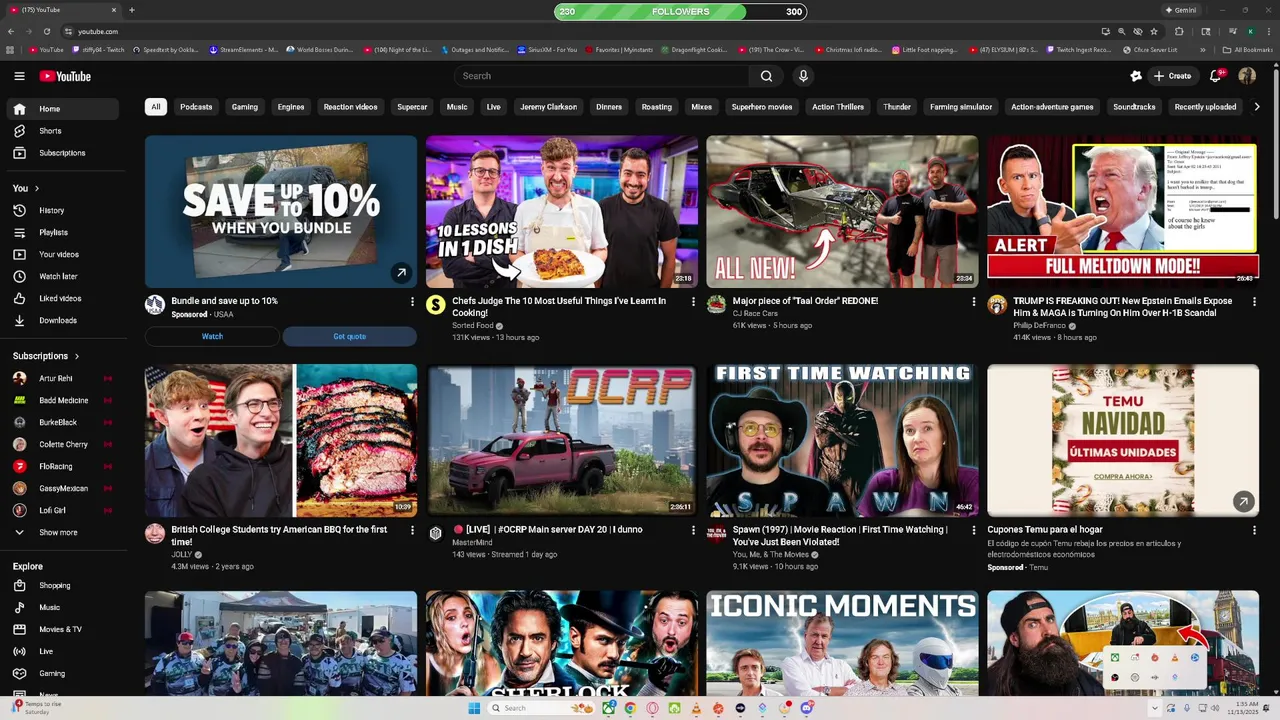Show next category chips arrow
This screenshot has height=720, width=1280.
click(x=1257, y=107)
